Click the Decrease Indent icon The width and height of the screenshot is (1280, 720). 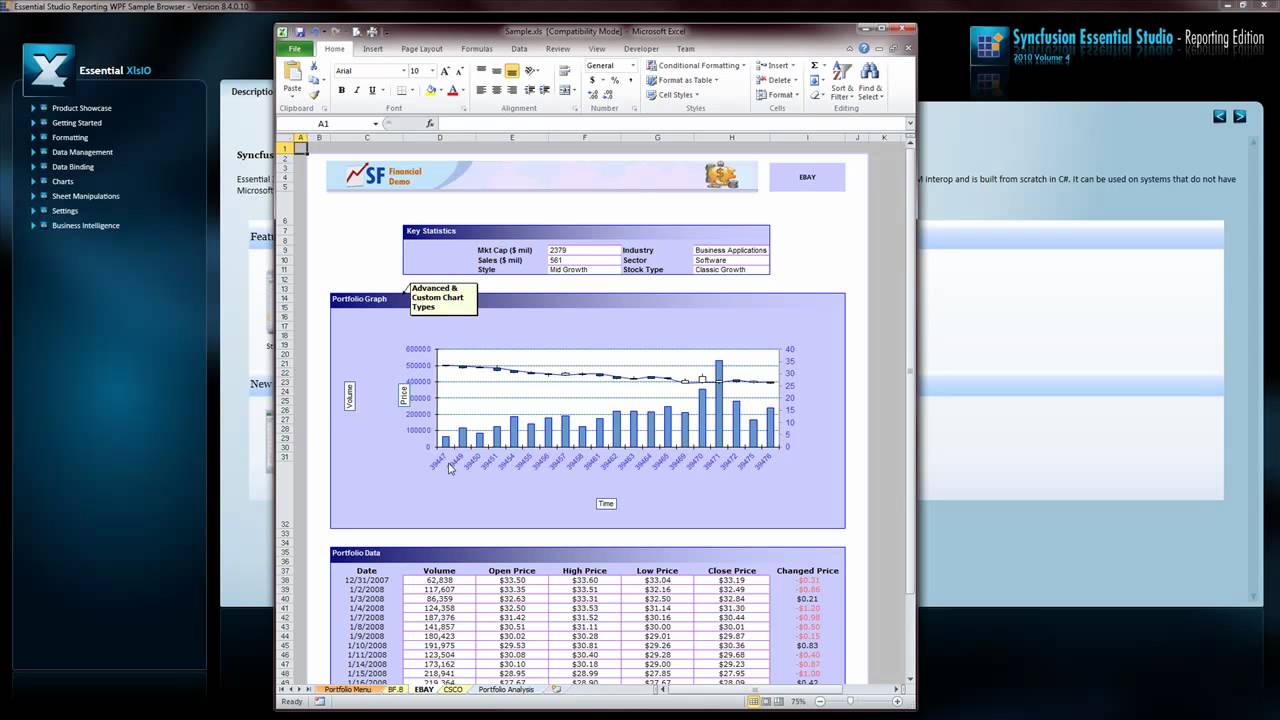click(x=530, y=90)
